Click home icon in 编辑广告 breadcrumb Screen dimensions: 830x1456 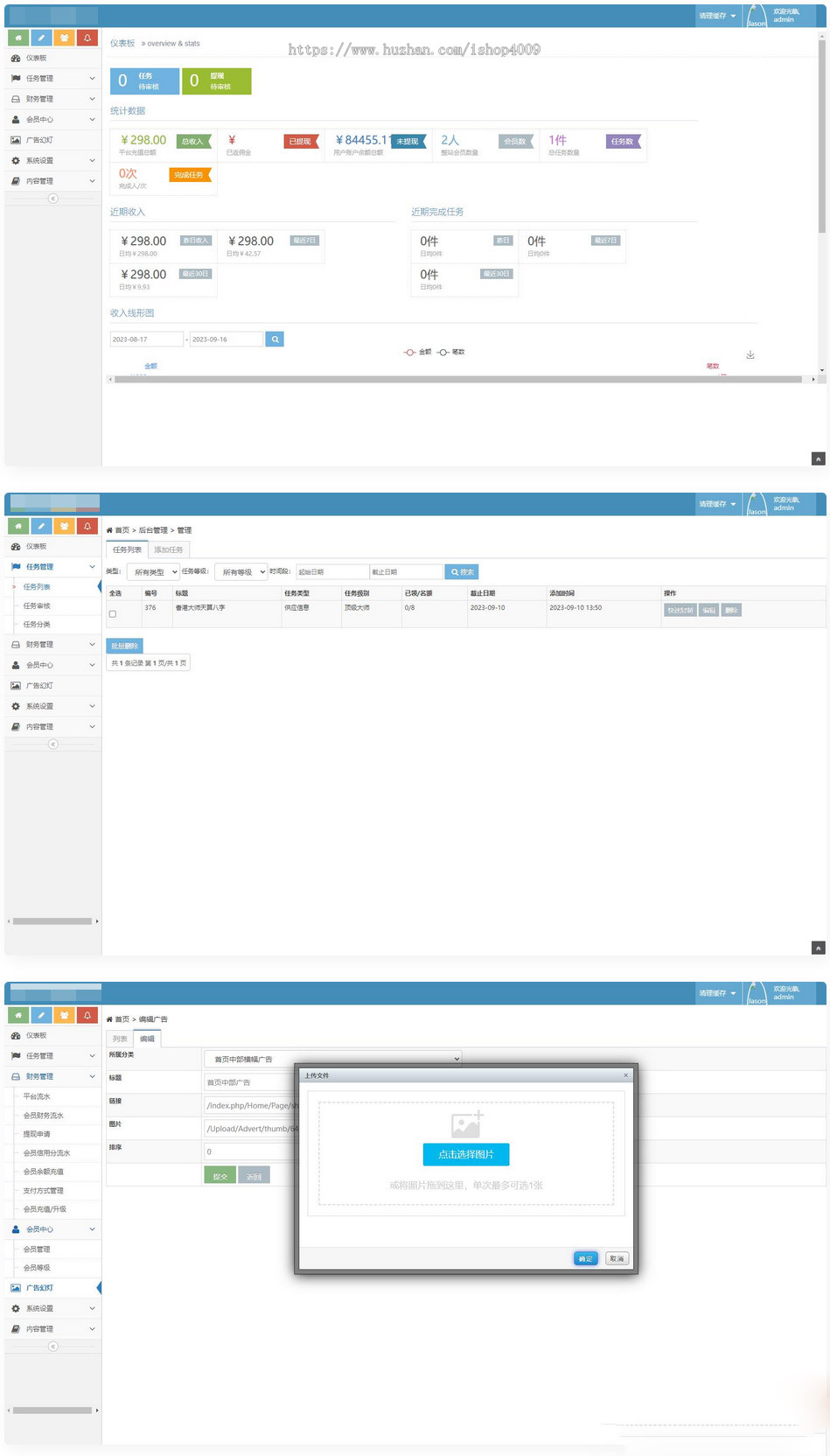109,1019
